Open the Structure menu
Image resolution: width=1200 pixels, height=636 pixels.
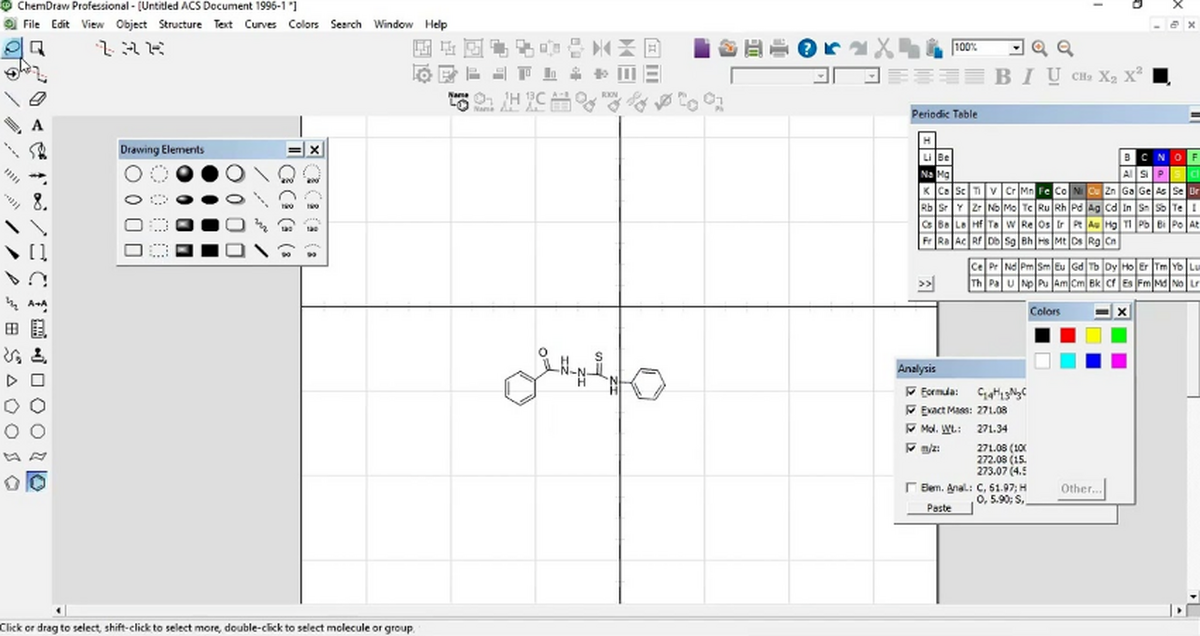(x=180, y=24)
